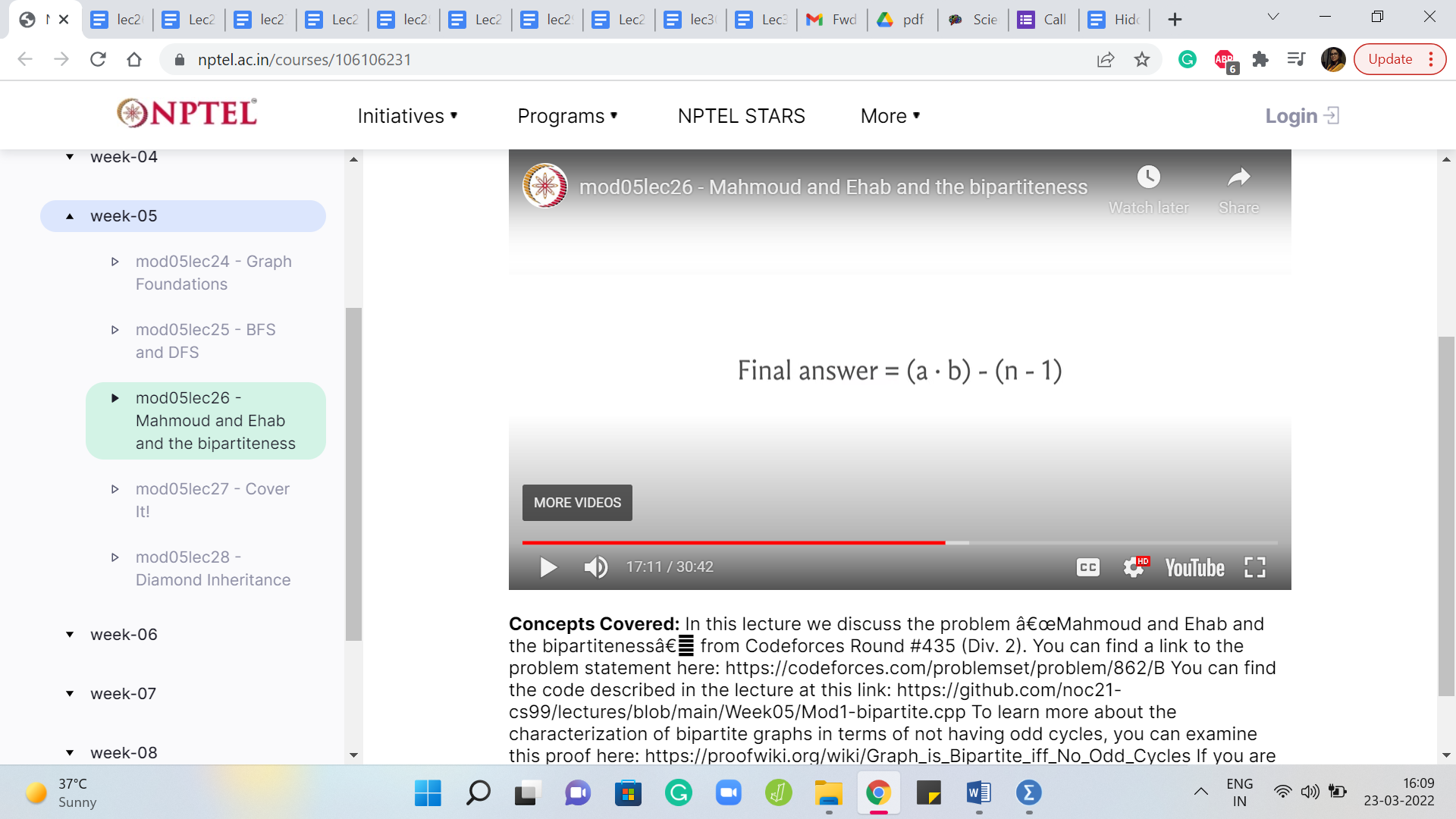Click the video Share arrow icon

click(x=1238, y=177)
